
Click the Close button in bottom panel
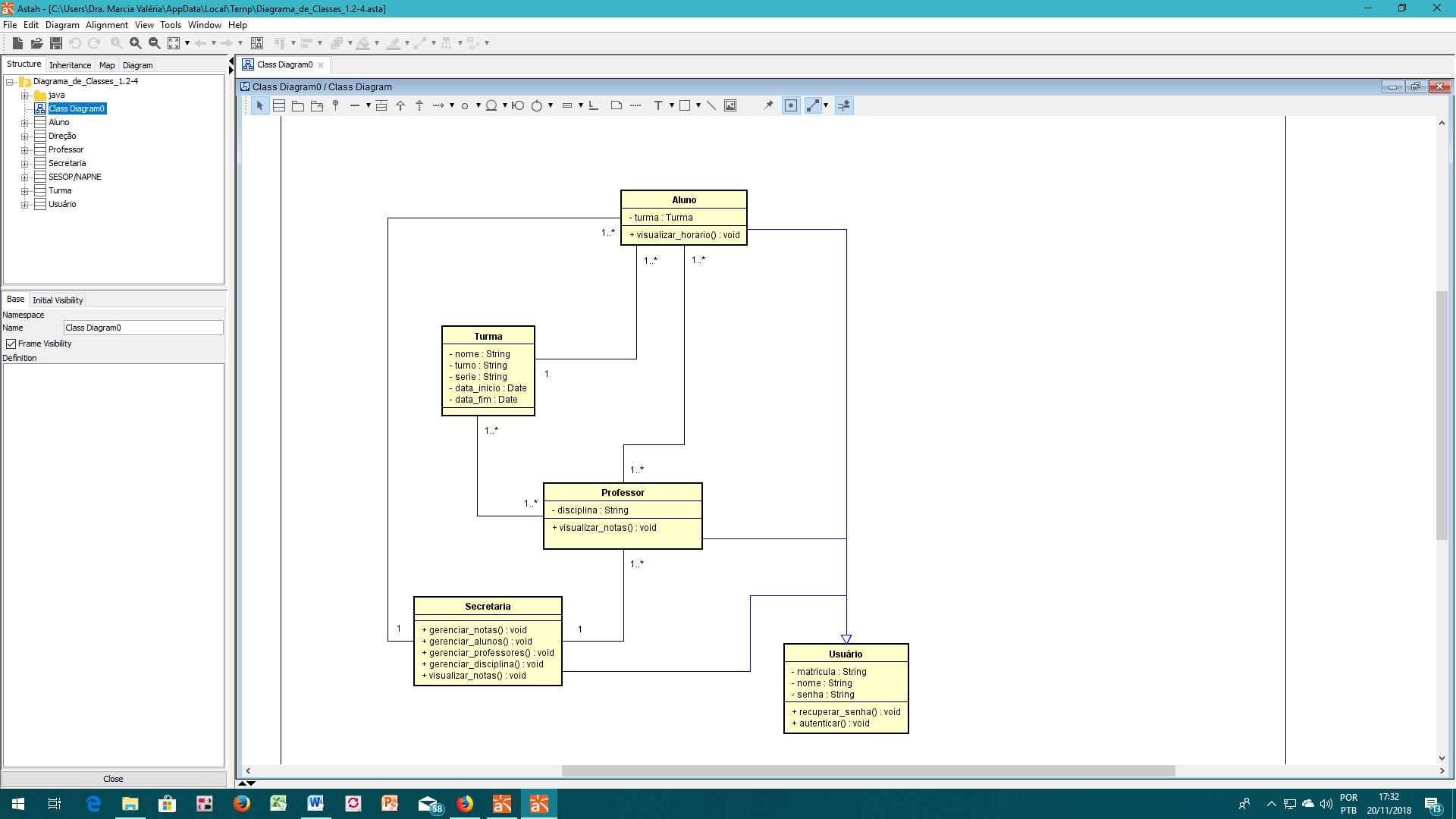click(114, 779)
